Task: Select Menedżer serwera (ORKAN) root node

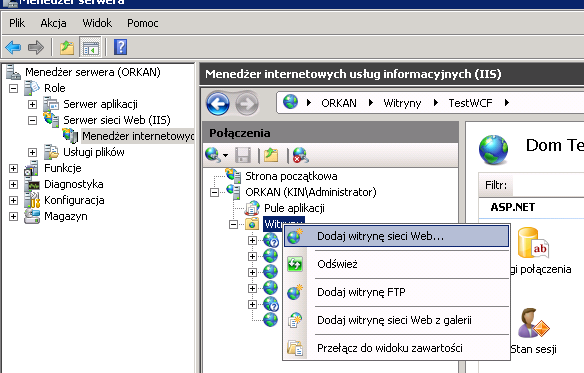Action: (x=93, y=72)
